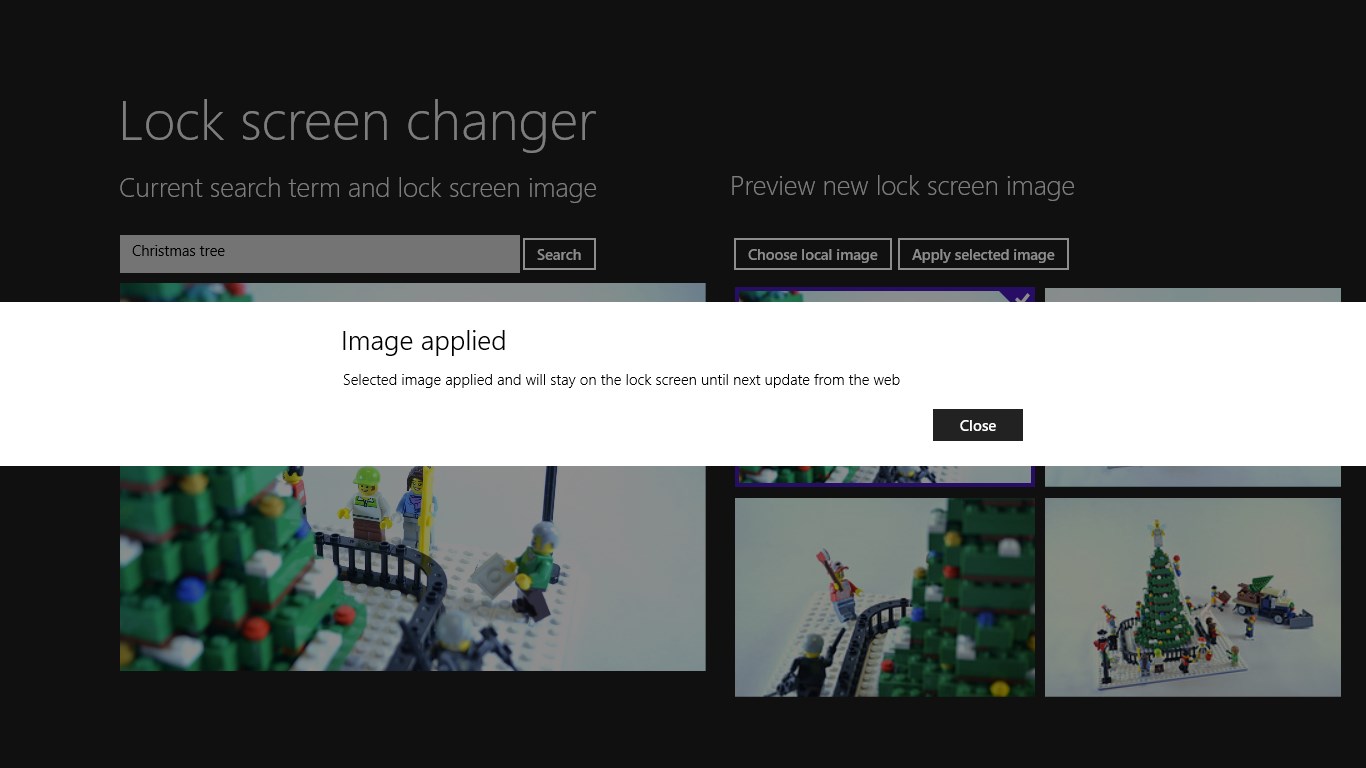This screenshot has height=768, width=1366.
Task: Click the dialog message about next web update
Action: [x=621, y=380]
